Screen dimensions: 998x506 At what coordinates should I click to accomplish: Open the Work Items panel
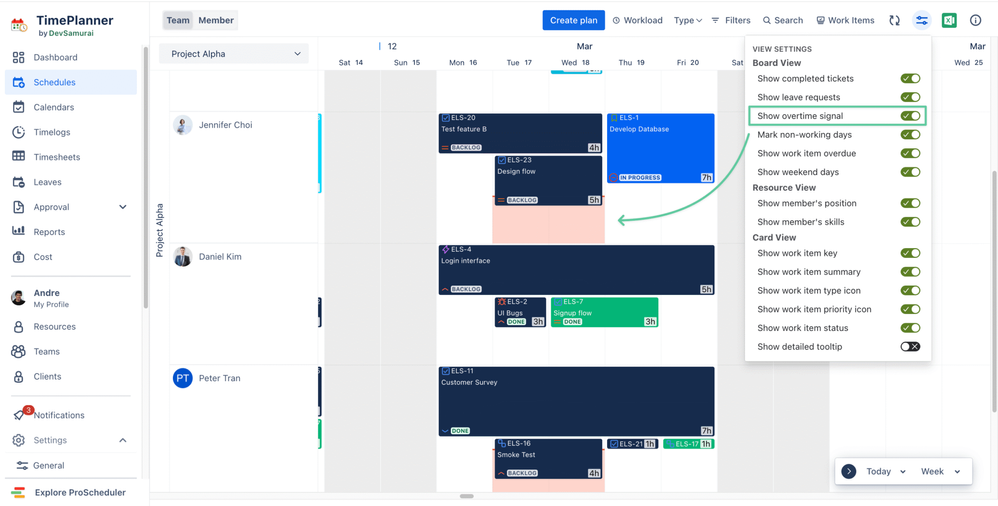pos(845,20)
